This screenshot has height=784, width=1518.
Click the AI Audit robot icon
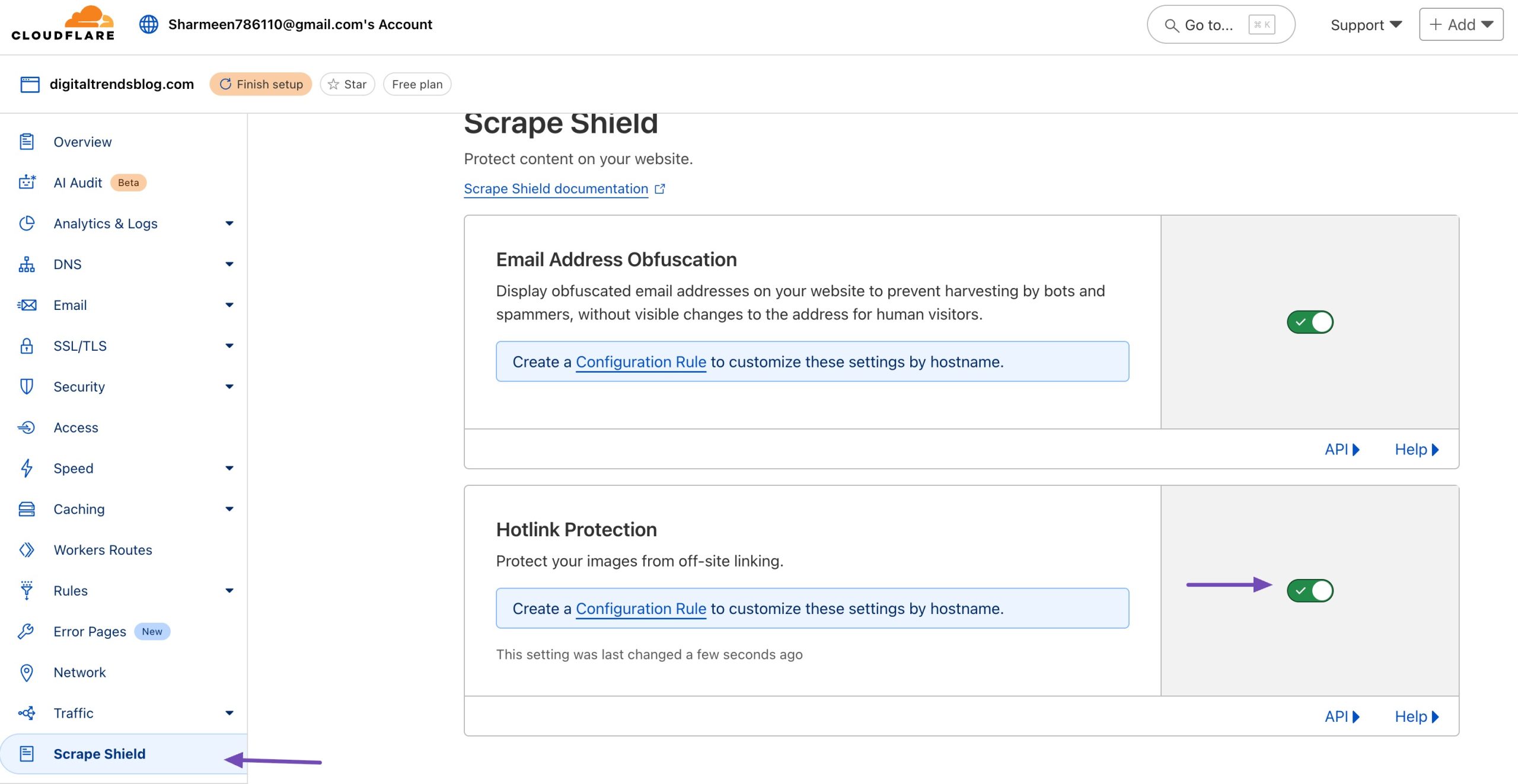pos(27,182)
